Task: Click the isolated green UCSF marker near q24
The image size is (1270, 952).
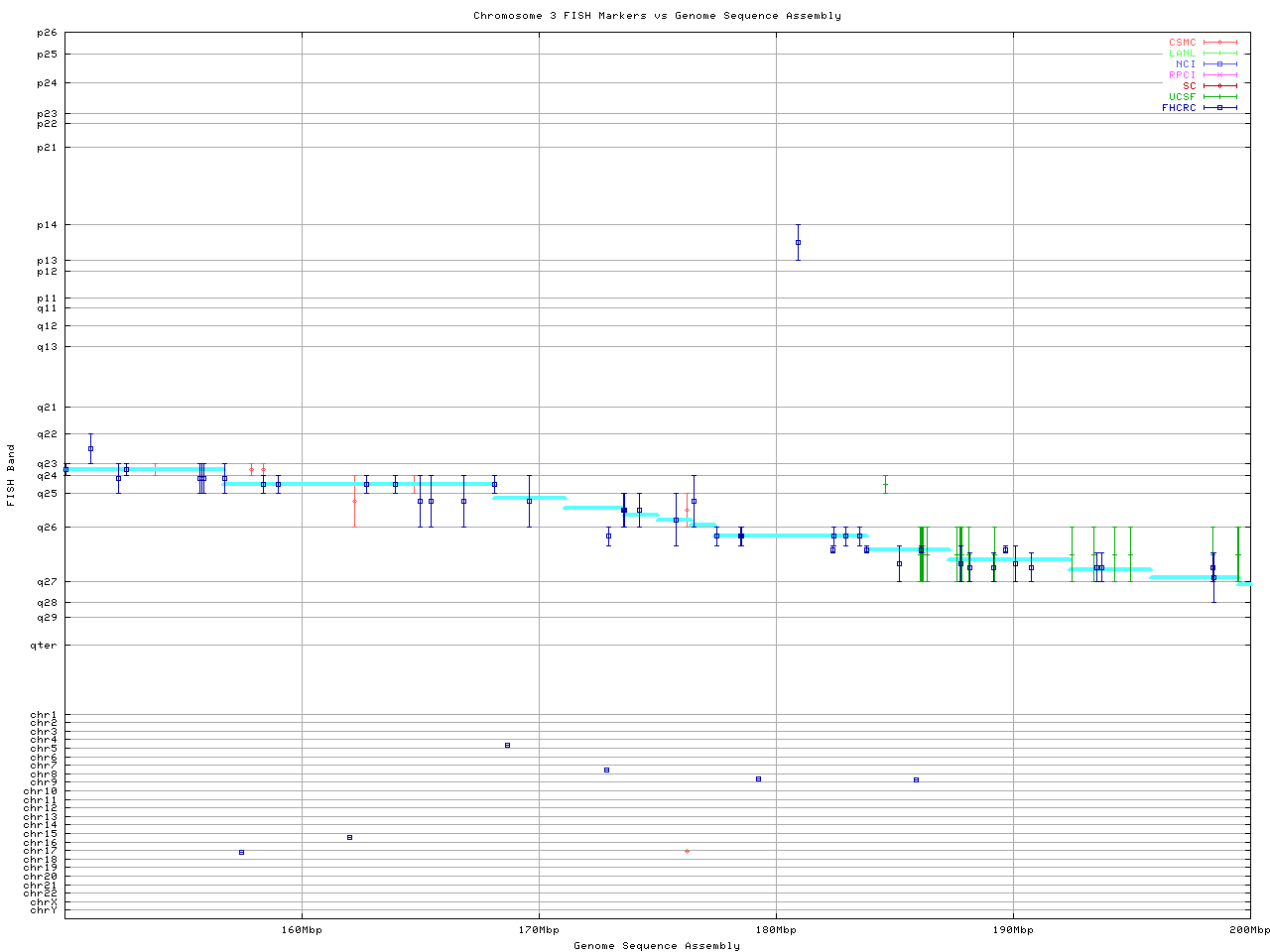Action: pyautogui.click(x=885, y=484)
